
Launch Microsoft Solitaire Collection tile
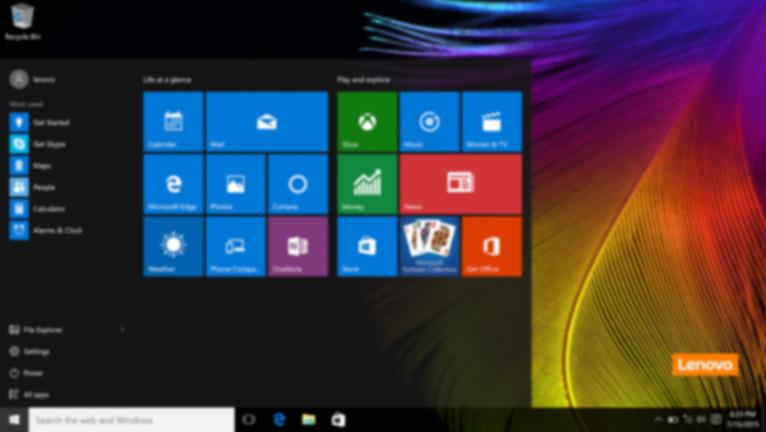[429, 246]
